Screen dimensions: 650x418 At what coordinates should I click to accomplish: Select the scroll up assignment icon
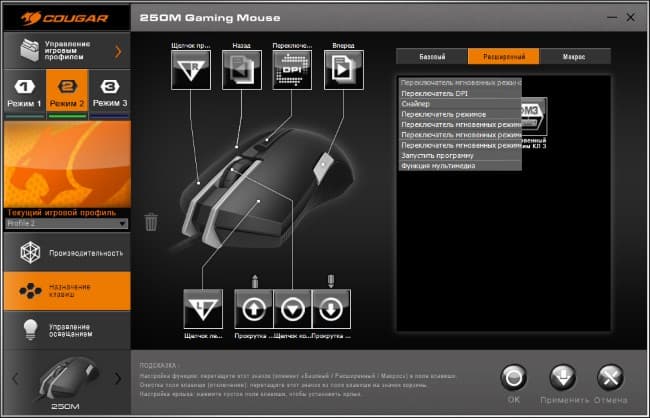[254, 309]
